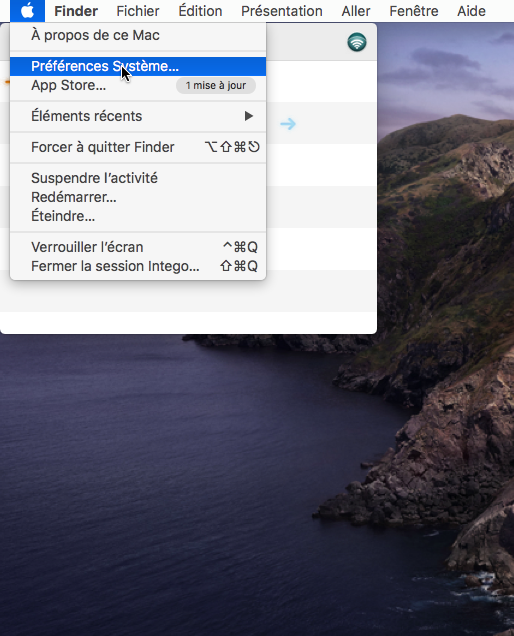
Task: Open App Store… from the Apple menu
Action: (x=138, y=85)
